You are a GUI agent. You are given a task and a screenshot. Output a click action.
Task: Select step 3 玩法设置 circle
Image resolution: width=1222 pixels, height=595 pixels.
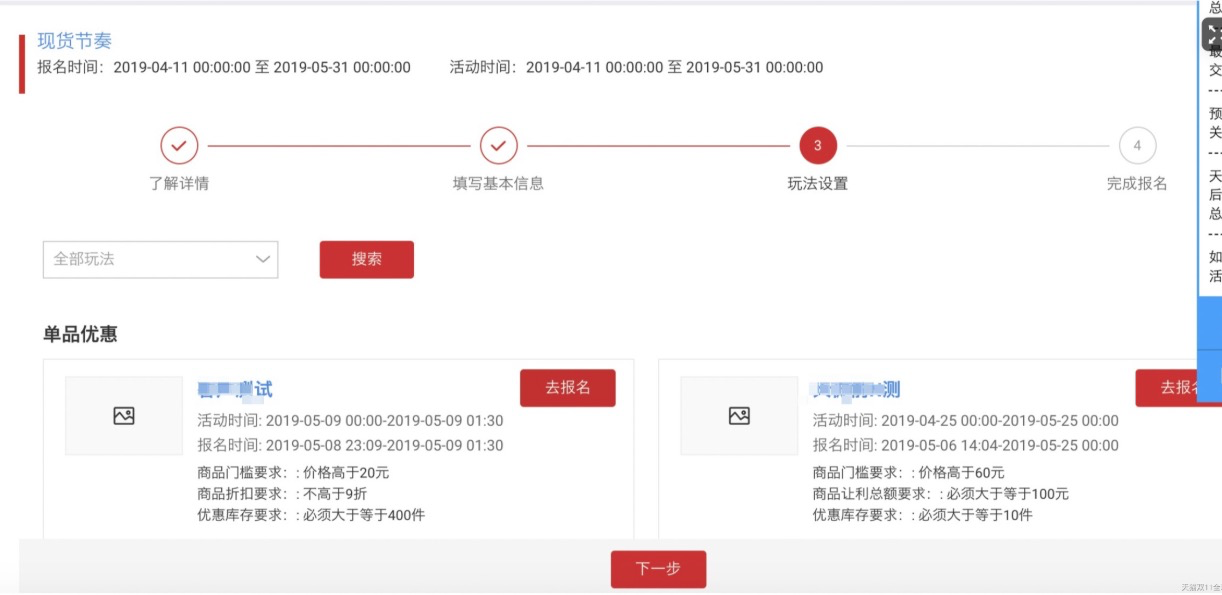(817, 146)
